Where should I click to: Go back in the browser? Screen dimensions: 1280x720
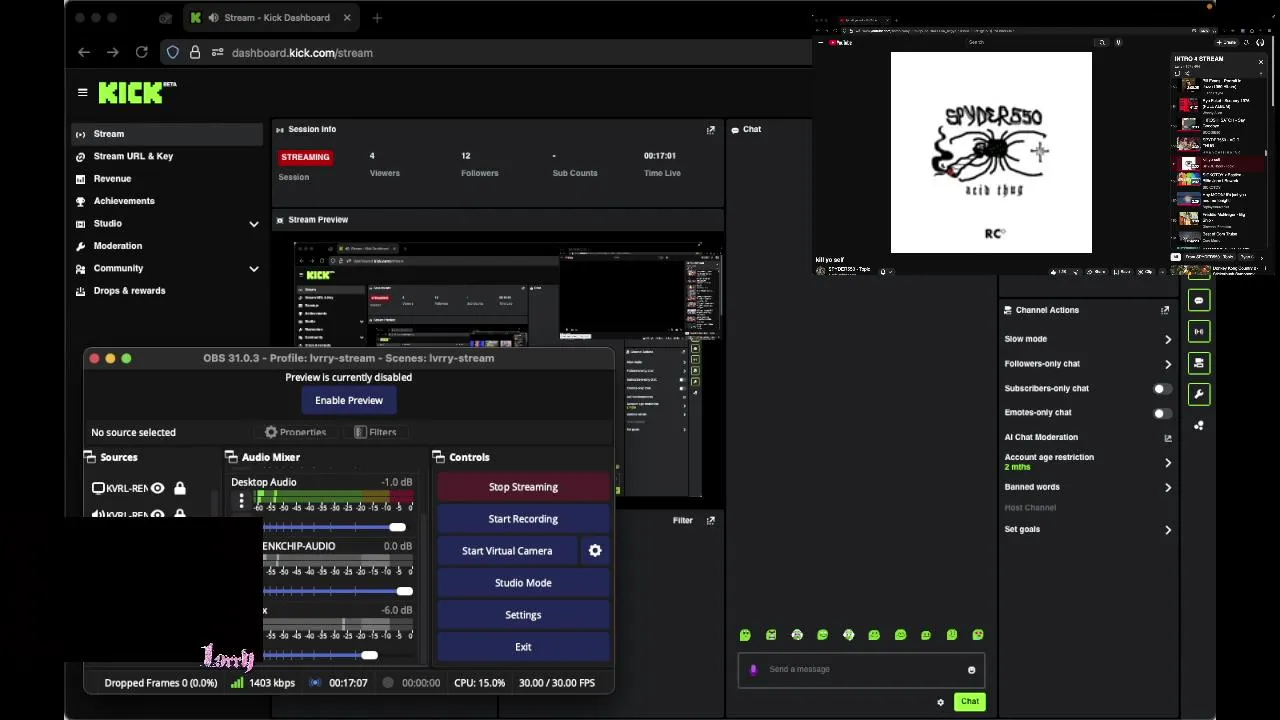84,52
